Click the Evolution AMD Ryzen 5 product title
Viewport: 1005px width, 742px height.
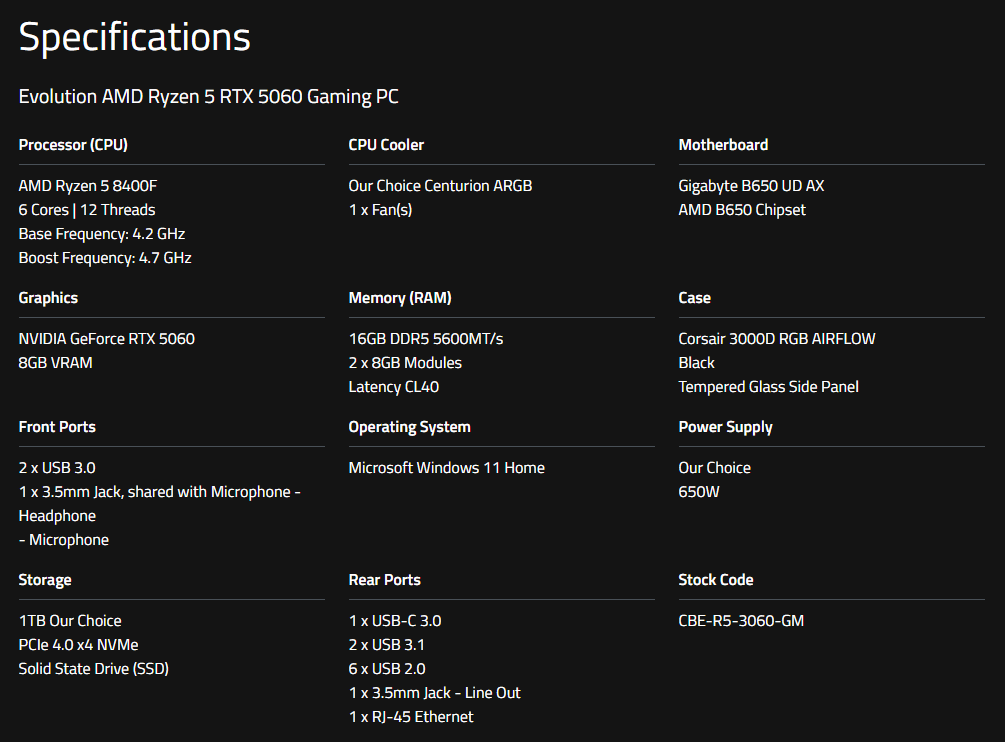(x=208, y=97)
